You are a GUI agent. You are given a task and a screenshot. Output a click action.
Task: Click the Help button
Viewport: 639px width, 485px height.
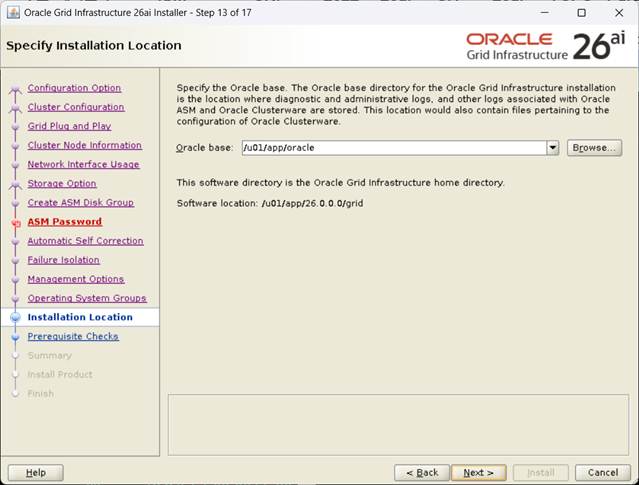35,473
